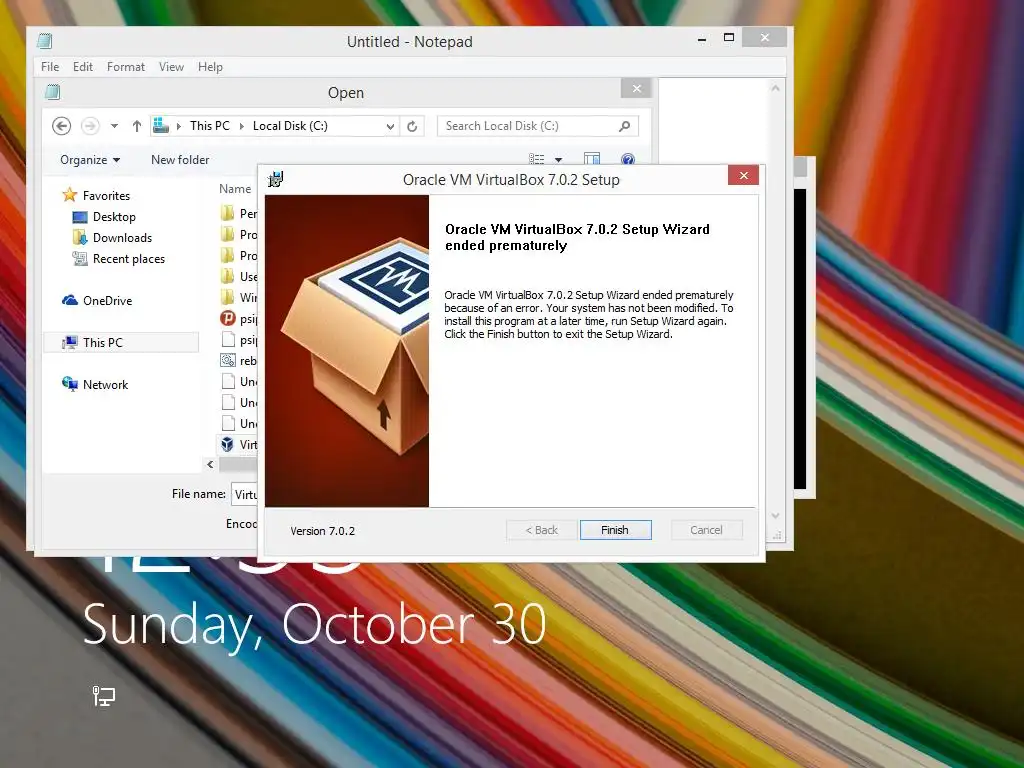
Task: Open the File menu in Notepad
Action: point(50,67)
